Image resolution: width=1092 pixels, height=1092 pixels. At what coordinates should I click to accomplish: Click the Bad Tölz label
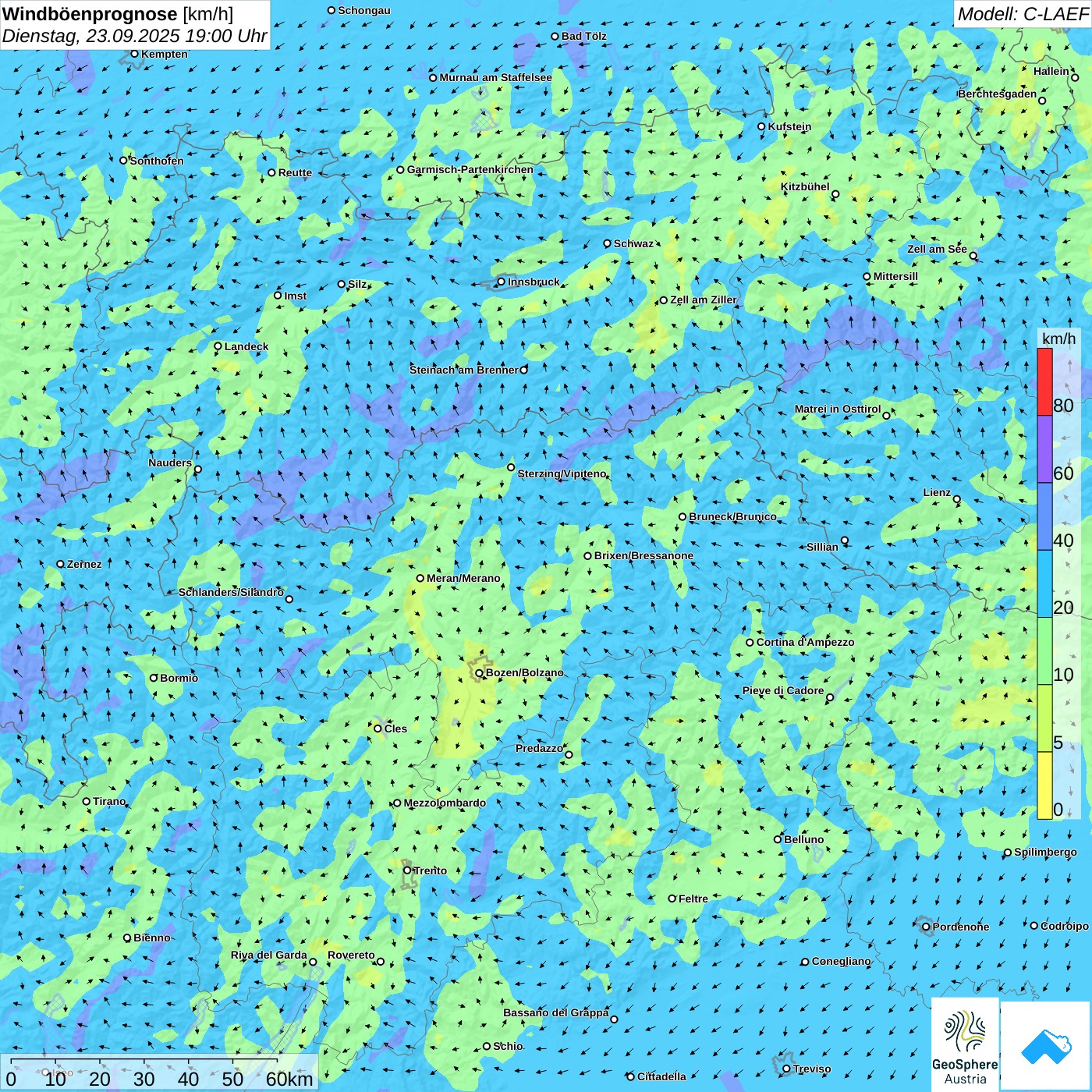584,36
